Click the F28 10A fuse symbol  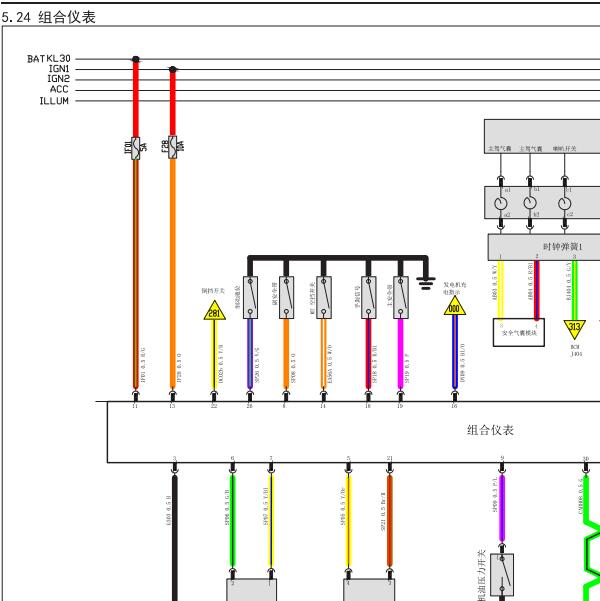pyautogui.click(x=173, y=147)
